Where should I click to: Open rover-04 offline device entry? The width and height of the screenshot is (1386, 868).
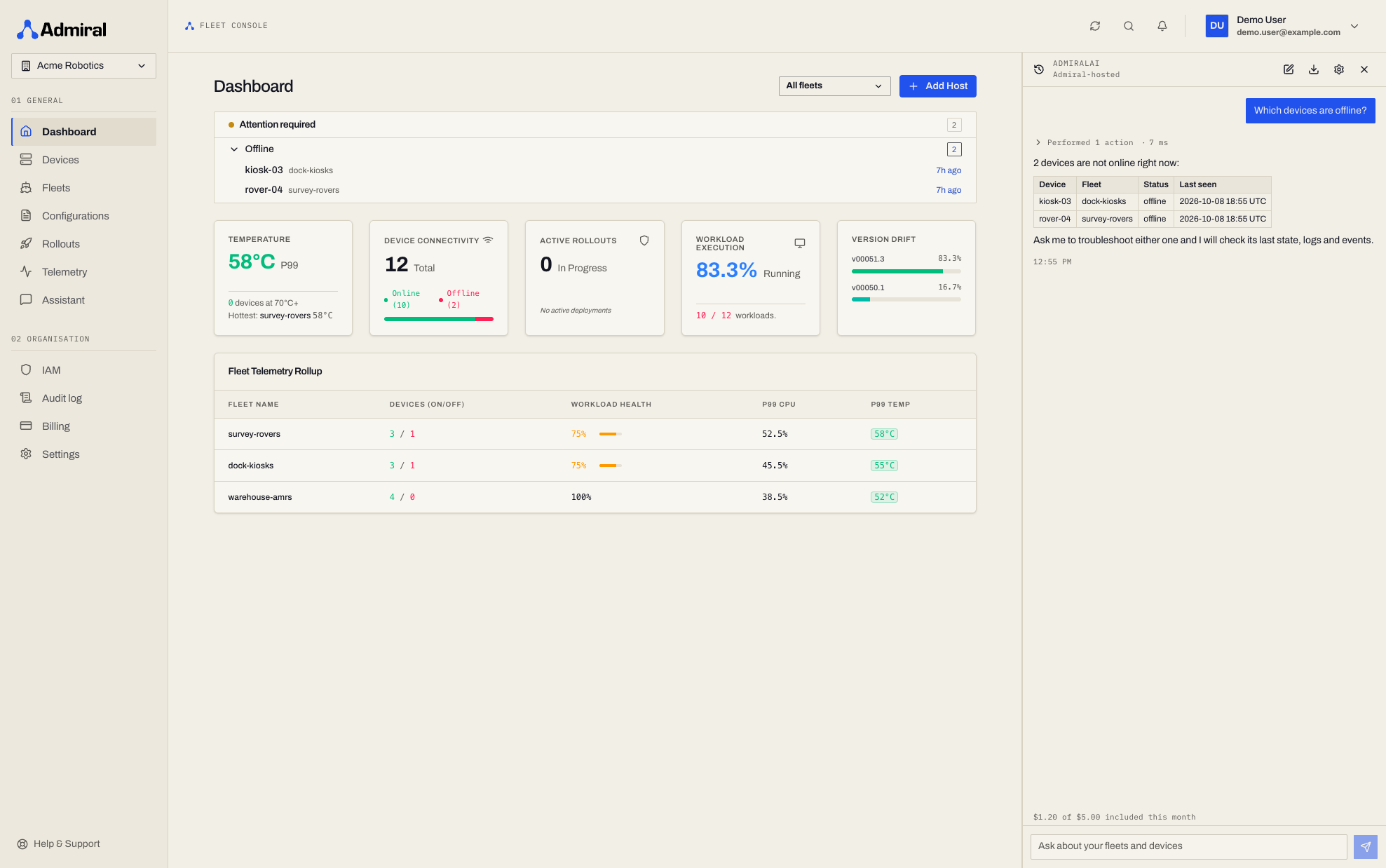595,190
